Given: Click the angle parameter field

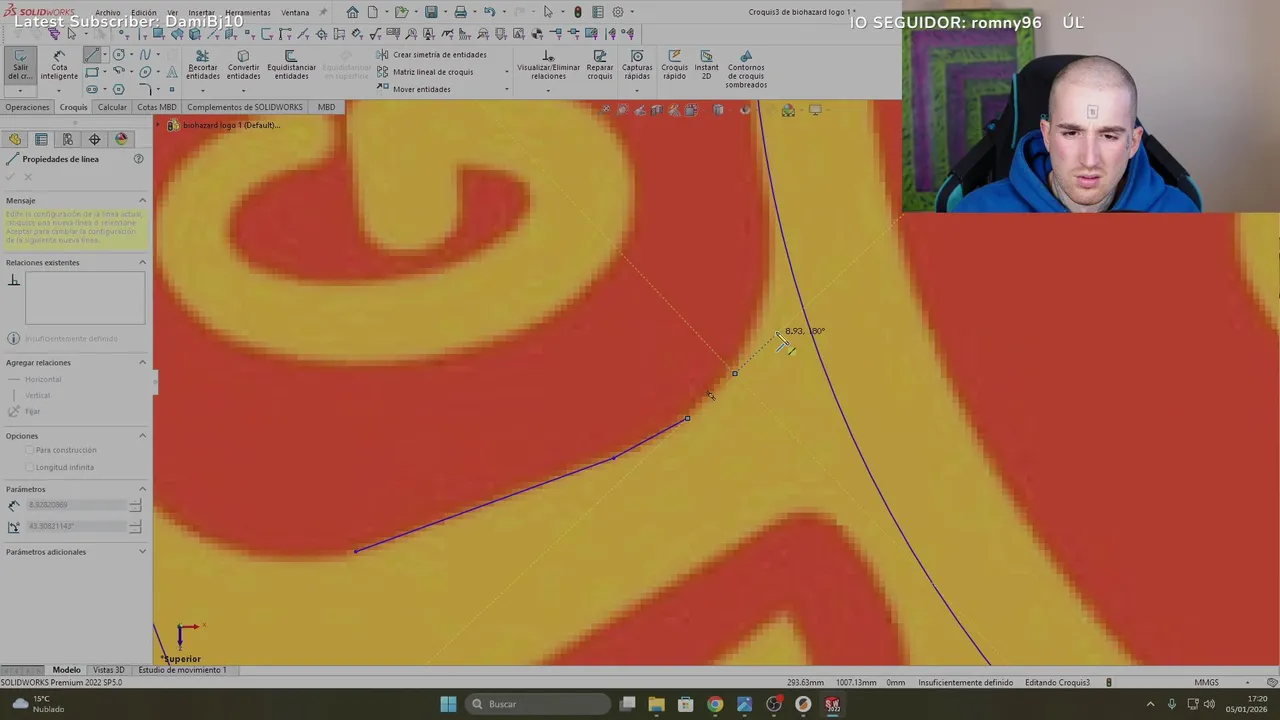Looking at the screenshot, I should (77, 526).
